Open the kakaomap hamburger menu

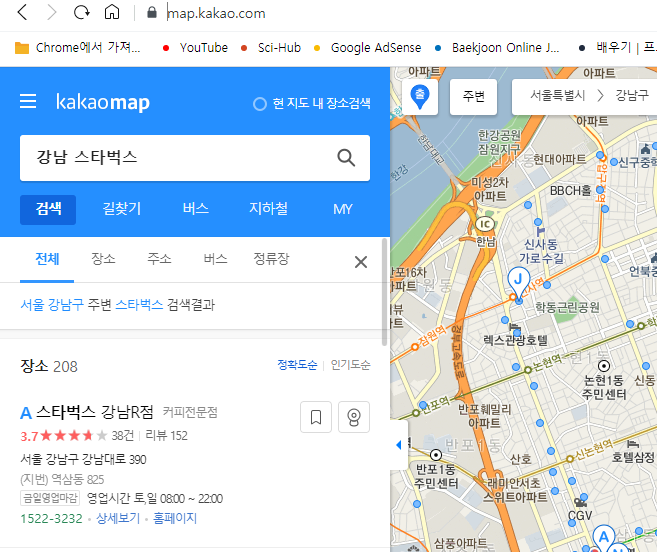[28, 101]
